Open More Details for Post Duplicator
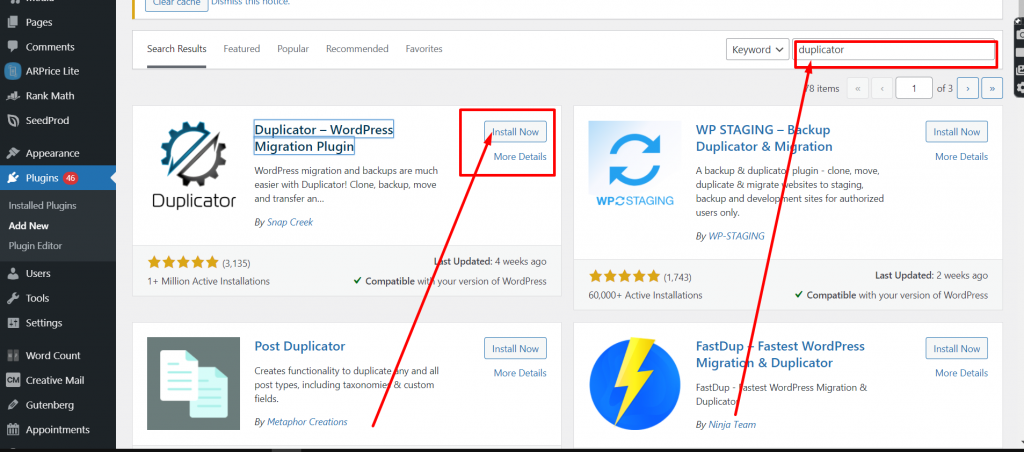 pos(520,373)
